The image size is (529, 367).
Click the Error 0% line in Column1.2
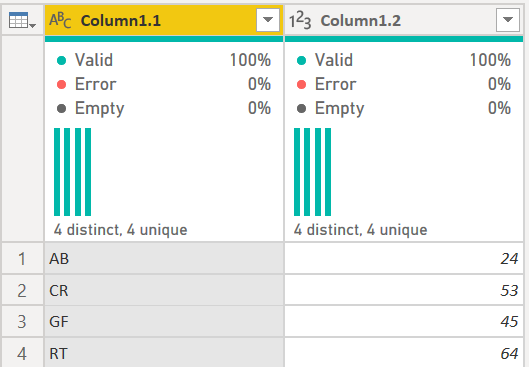(404, 84)
